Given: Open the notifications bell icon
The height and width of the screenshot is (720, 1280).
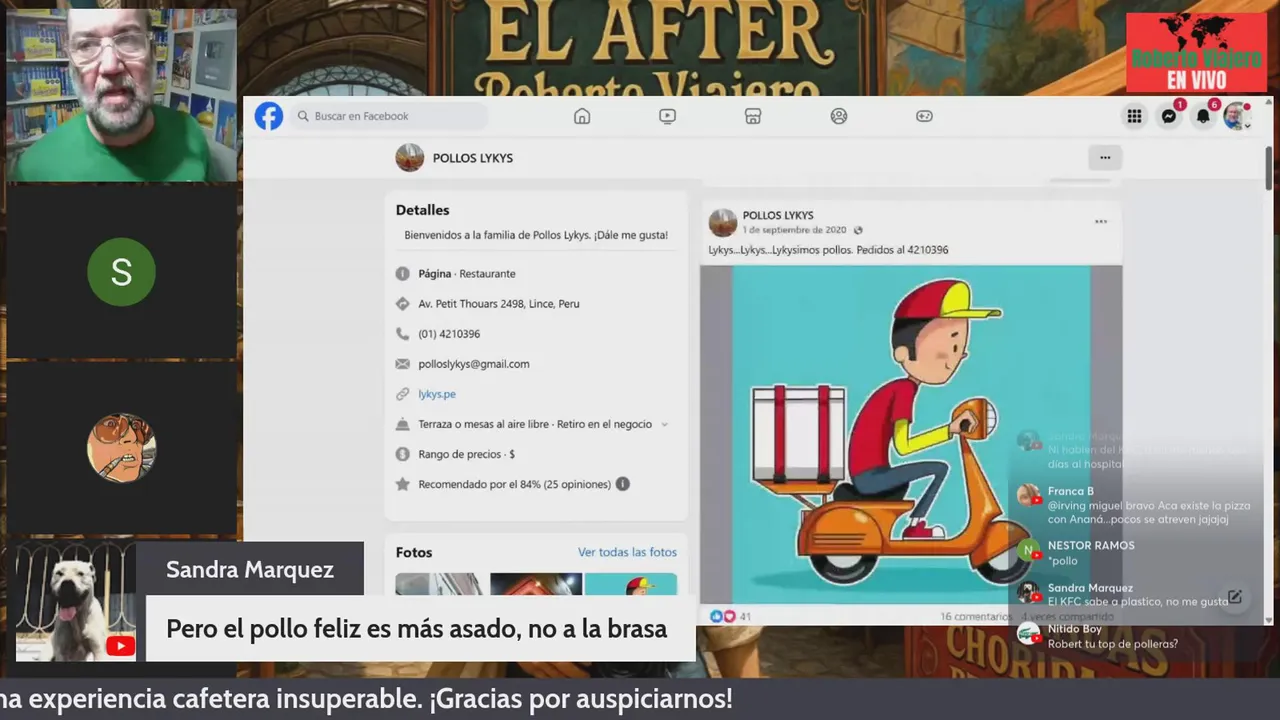Looking at the screenshot, I should (1203, 116).
